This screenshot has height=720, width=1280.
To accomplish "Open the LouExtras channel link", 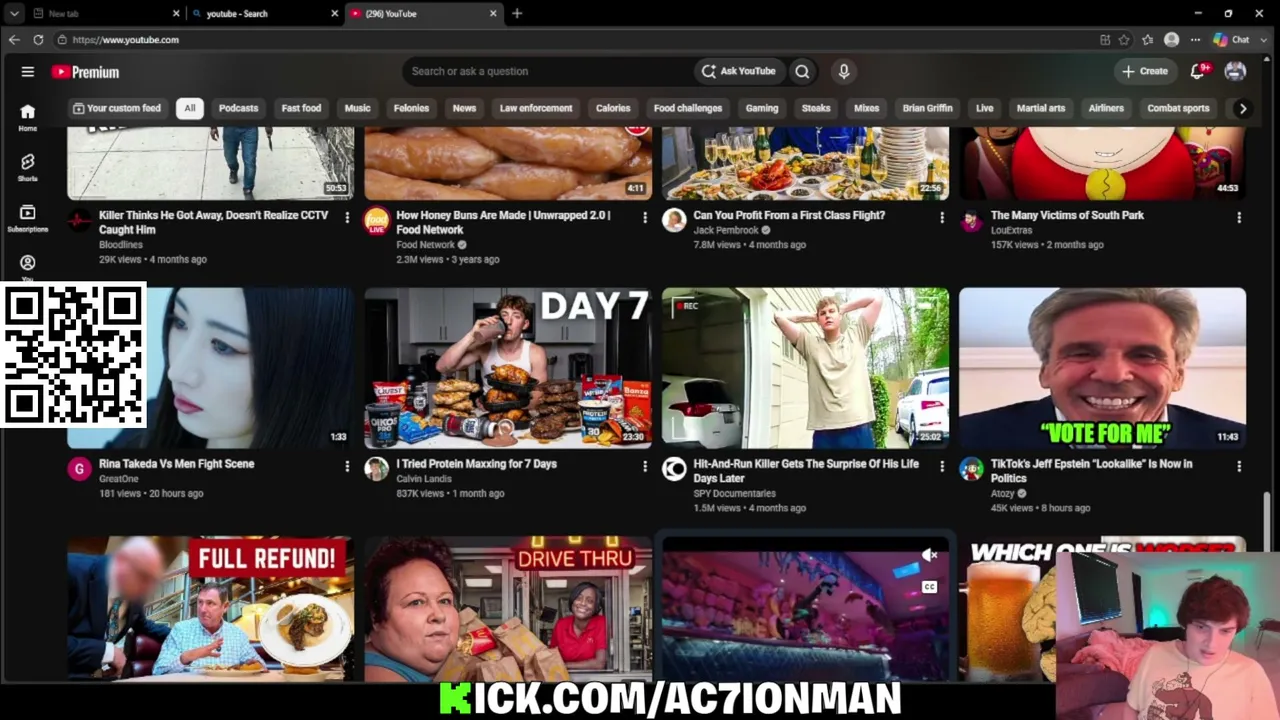I will click(x=1011, y=230).
